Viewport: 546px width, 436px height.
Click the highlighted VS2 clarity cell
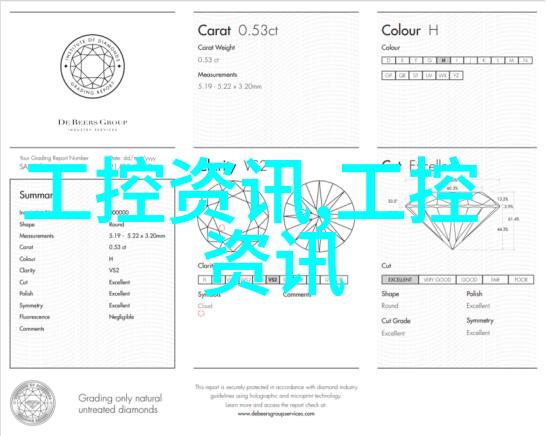(273, 280)
